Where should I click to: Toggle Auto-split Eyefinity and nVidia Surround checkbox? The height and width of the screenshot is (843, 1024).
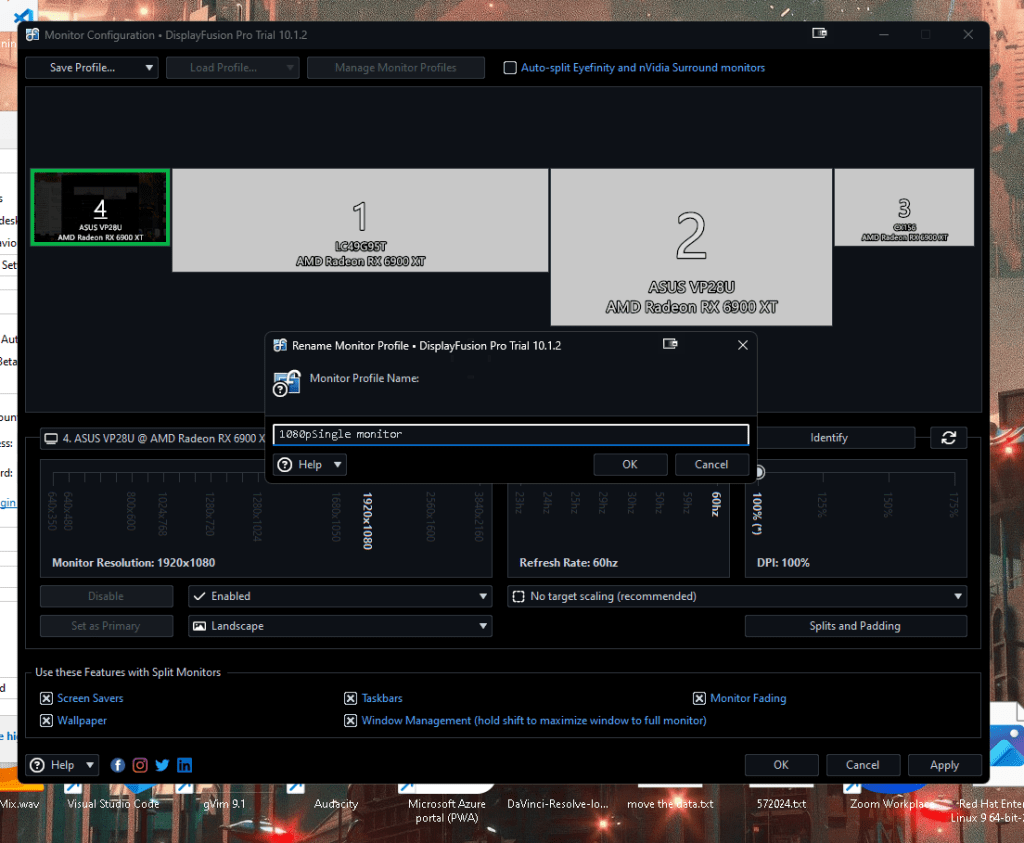pos(510,68)
